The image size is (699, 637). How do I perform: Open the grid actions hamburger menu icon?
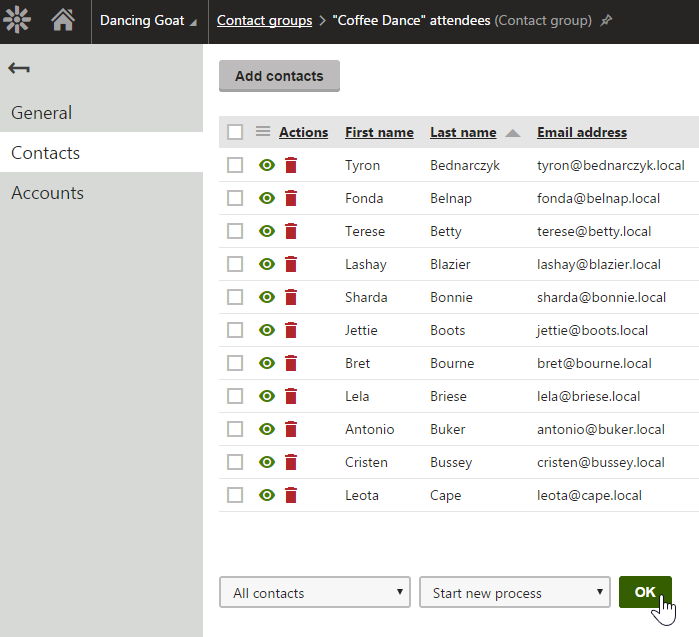(x=263, y=132)
